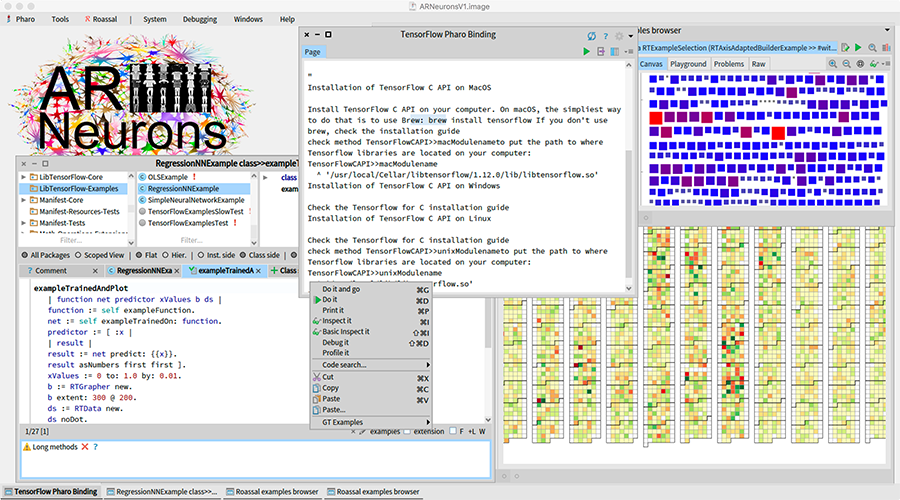The image size is (900, 500).
Task: Open the Roassal examples browser window menu arrow
Action: pos(887,30)
